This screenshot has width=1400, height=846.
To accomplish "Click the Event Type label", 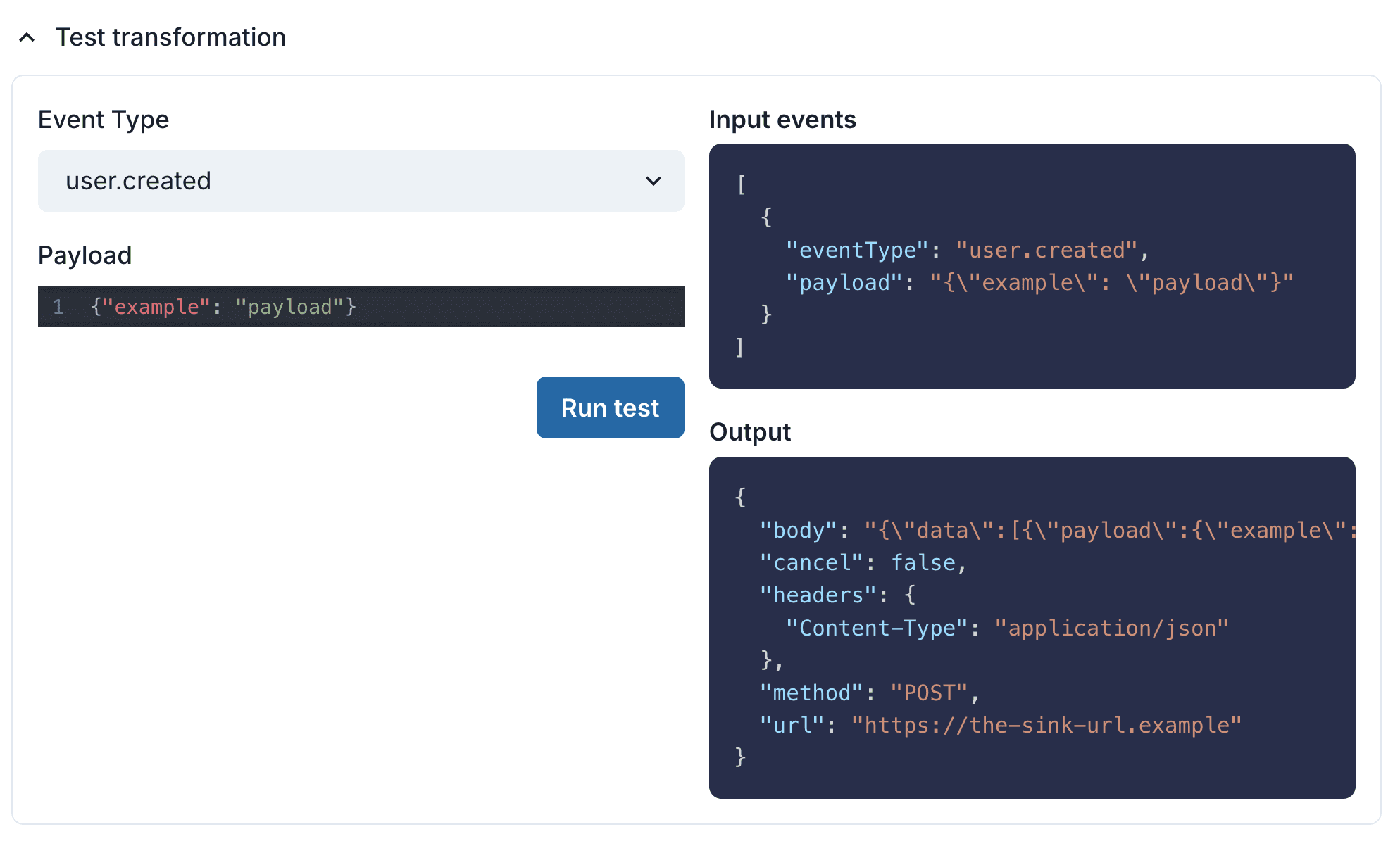I will [104, 120].
